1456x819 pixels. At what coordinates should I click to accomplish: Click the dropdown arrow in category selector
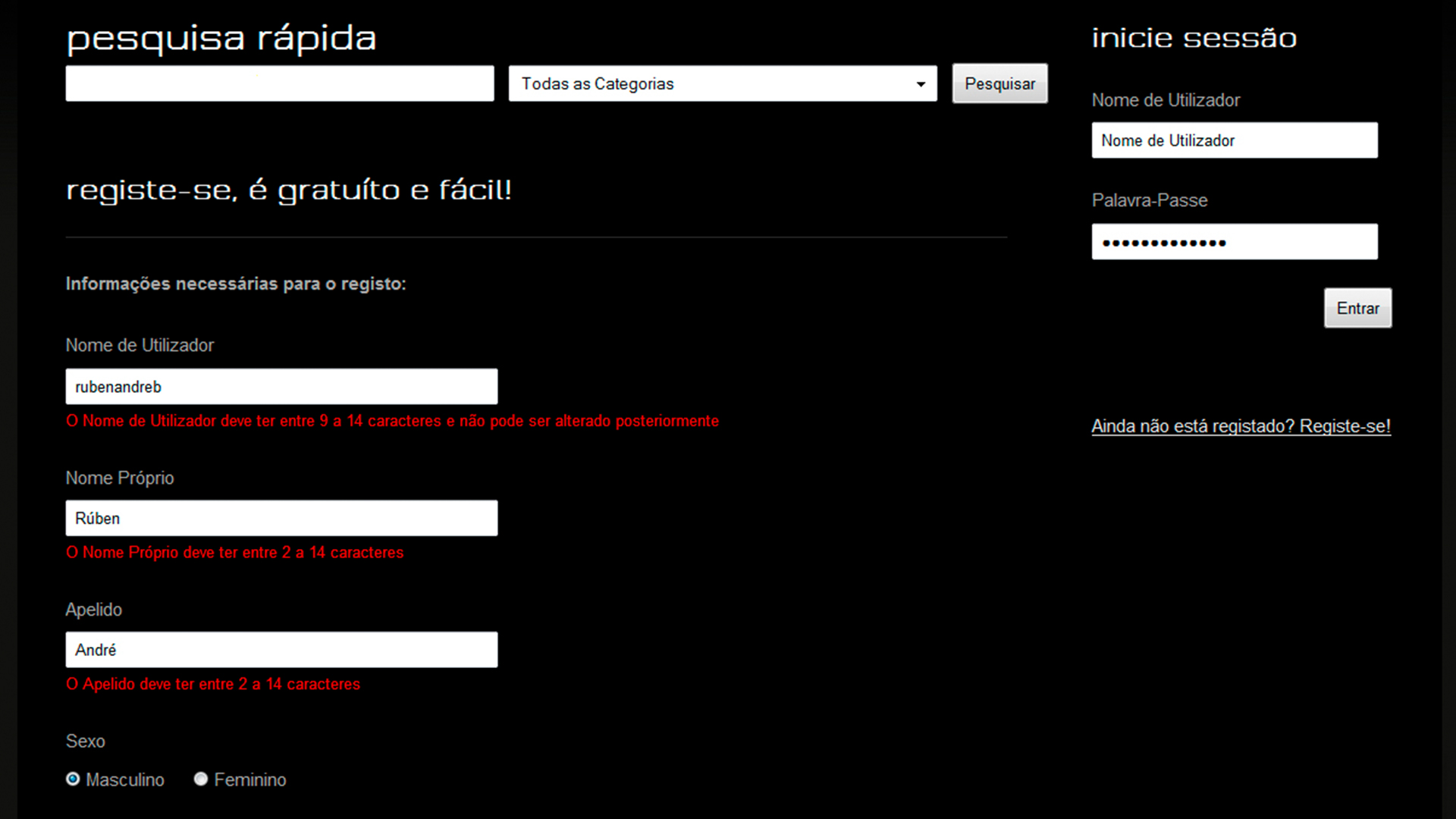tap(921, 84)
